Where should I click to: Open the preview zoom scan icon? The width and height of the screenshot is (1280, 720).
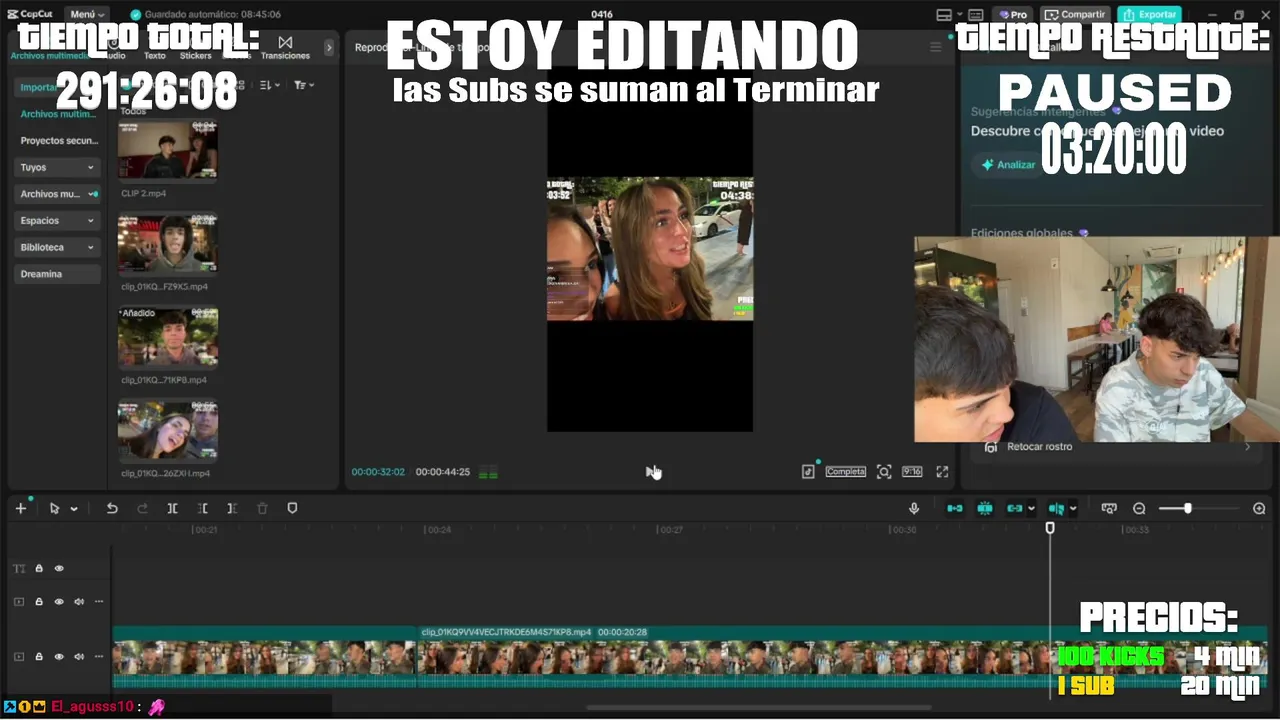pos(884,471)
